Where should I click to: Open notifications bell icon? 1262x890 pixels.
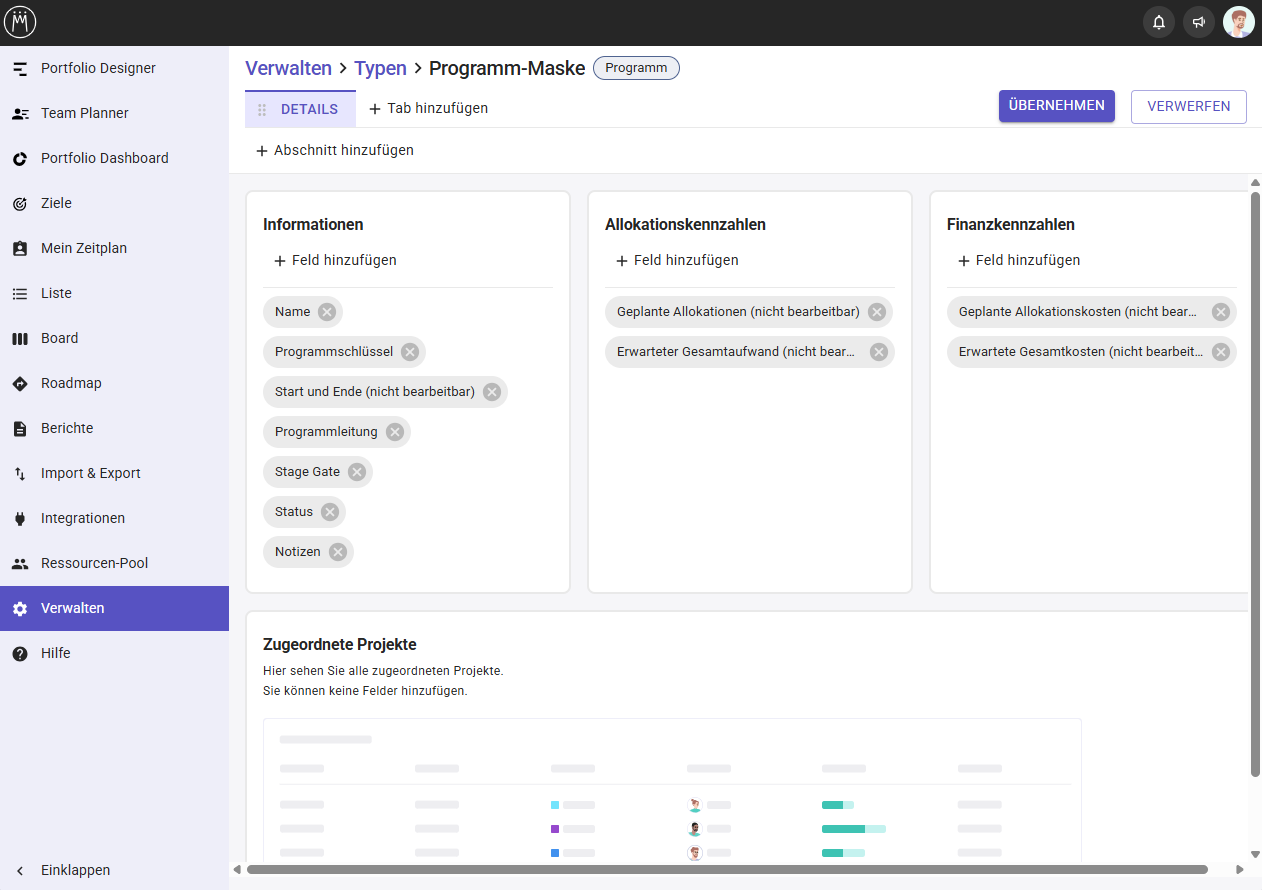pyautogui.click(x=1159, y=22)
